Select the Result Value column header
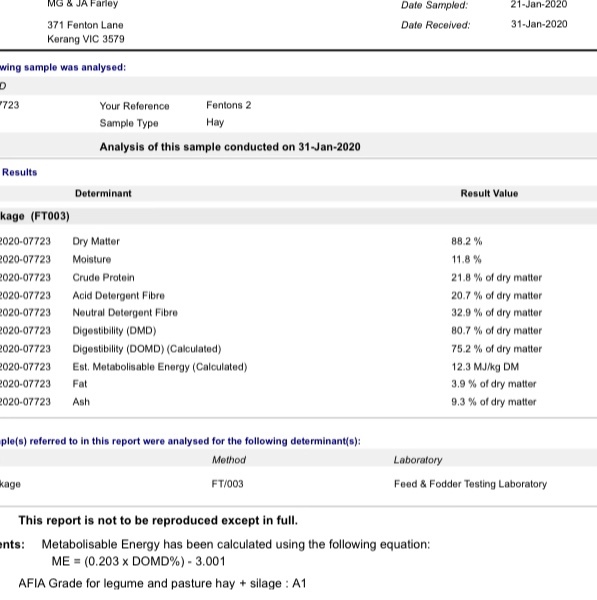This screenshot has height=600, width=597. point(489,193)
